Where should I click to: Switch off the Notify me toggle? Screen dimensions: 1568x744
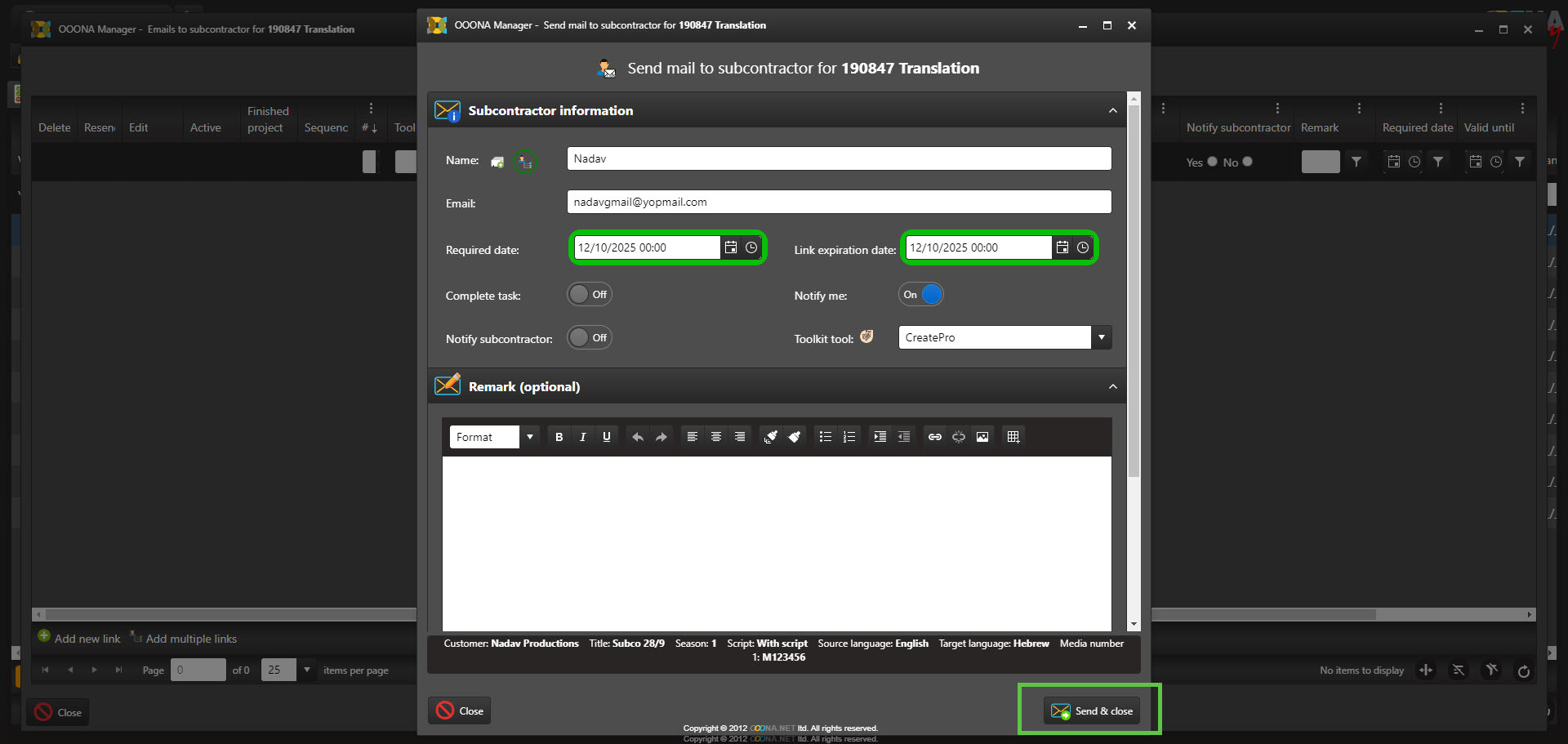(x=921, y=295)
